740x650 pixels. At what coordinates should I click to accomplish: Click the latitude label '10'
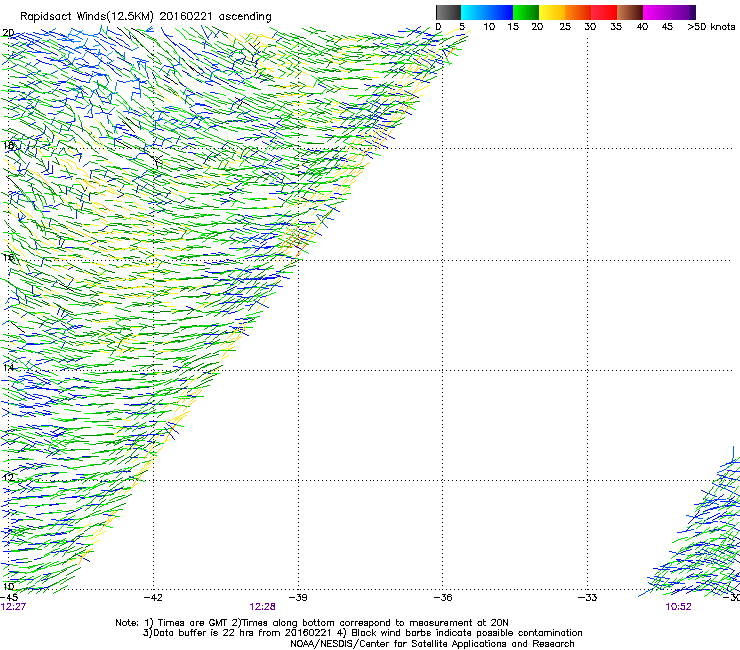(x=8, y=587)
